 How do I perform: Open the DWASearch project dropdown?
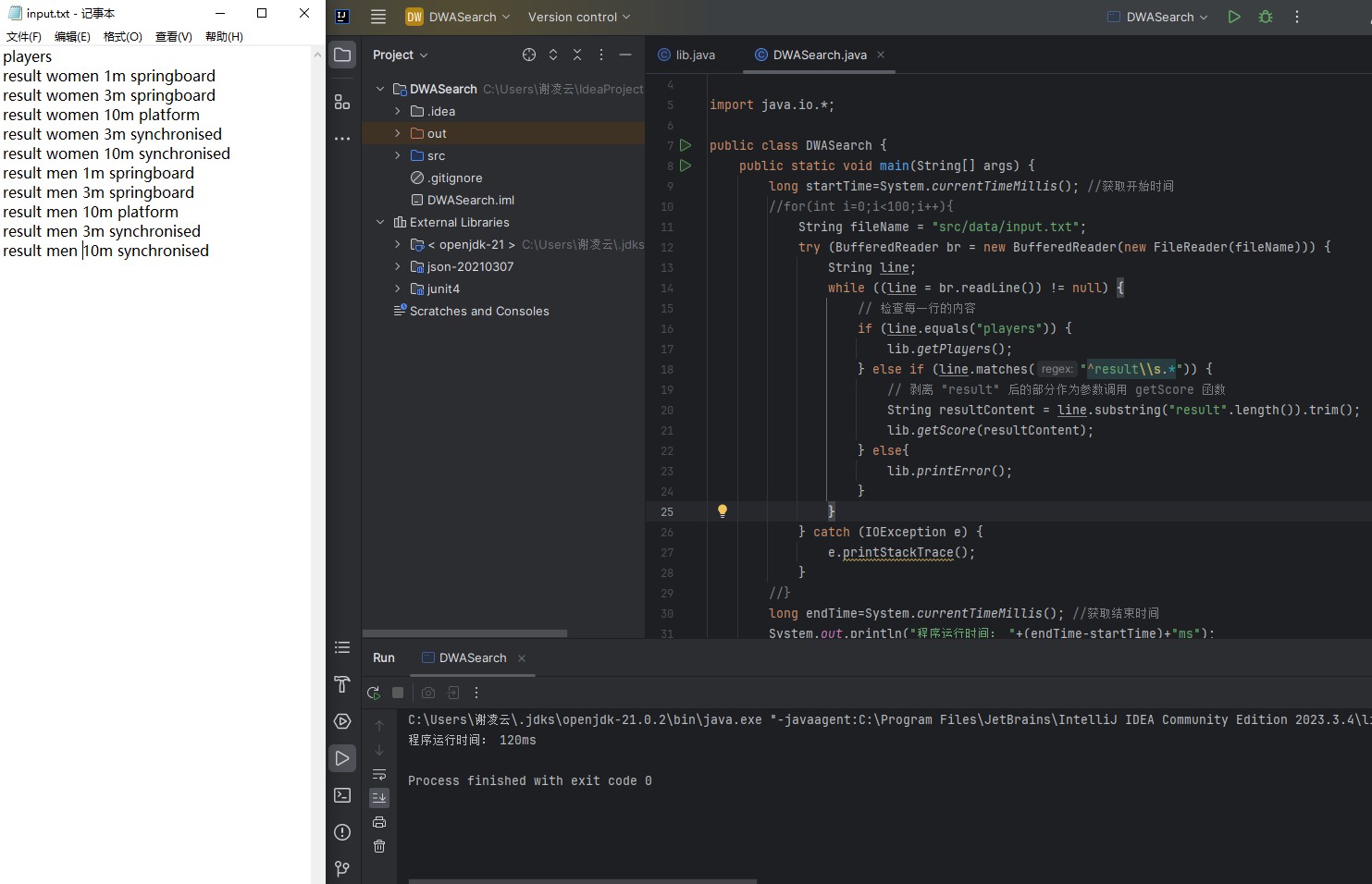point(458,17)
